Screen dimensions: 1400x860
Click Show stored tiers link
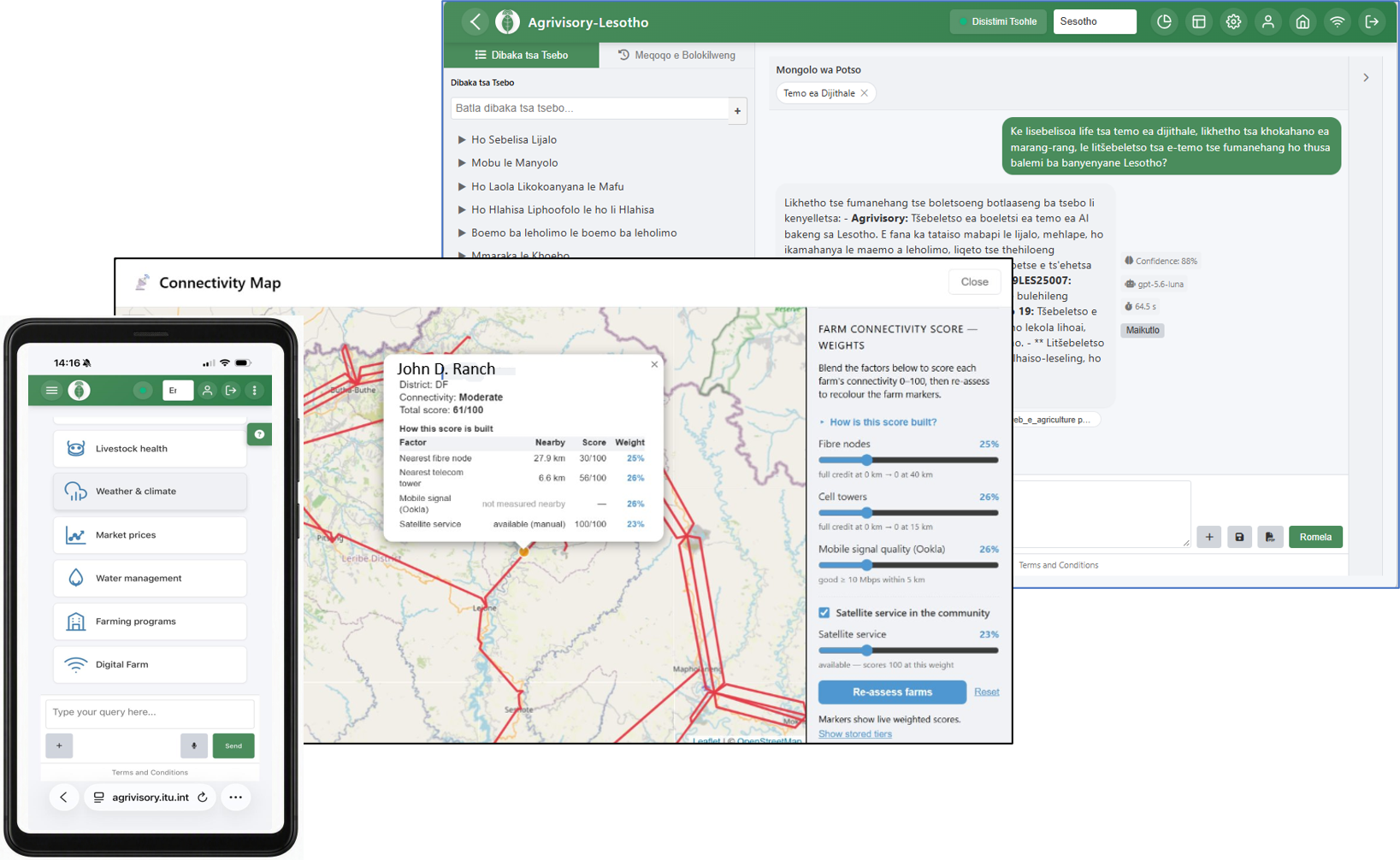tap(855, 734)
